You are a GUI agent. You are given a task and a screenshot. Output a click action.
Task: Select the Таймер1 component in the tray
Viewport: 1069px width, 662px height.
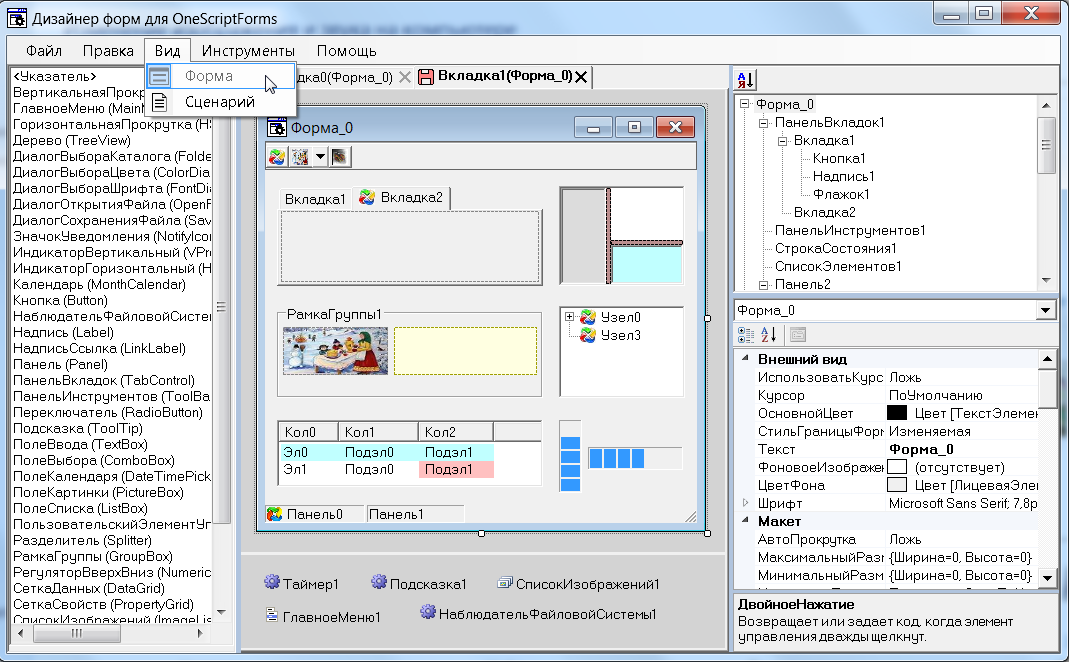(x=302, y=583)
